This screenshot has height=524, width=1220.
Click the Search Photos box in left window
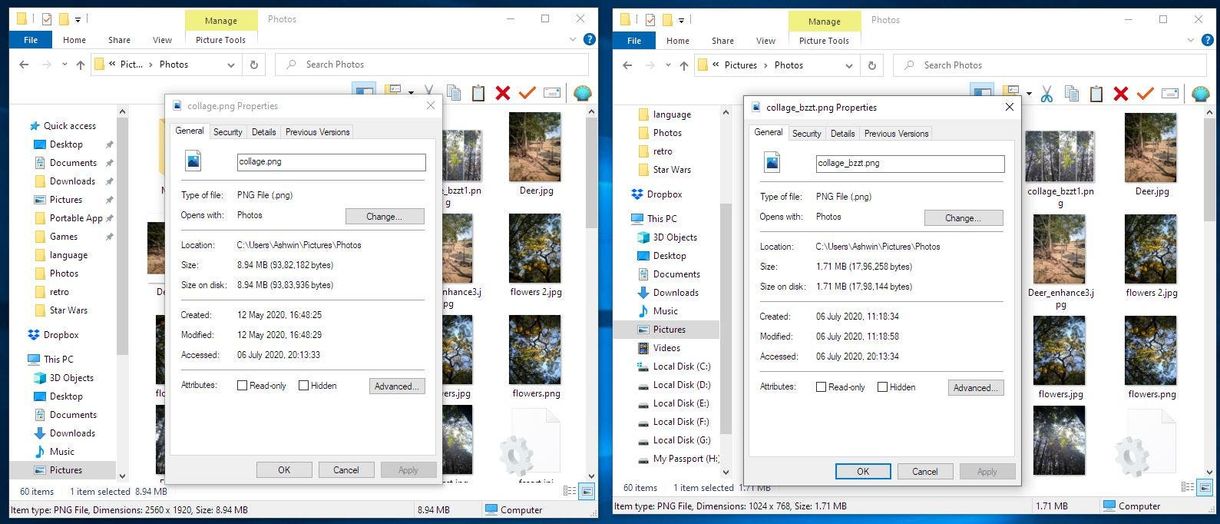[x=433, y=64]
